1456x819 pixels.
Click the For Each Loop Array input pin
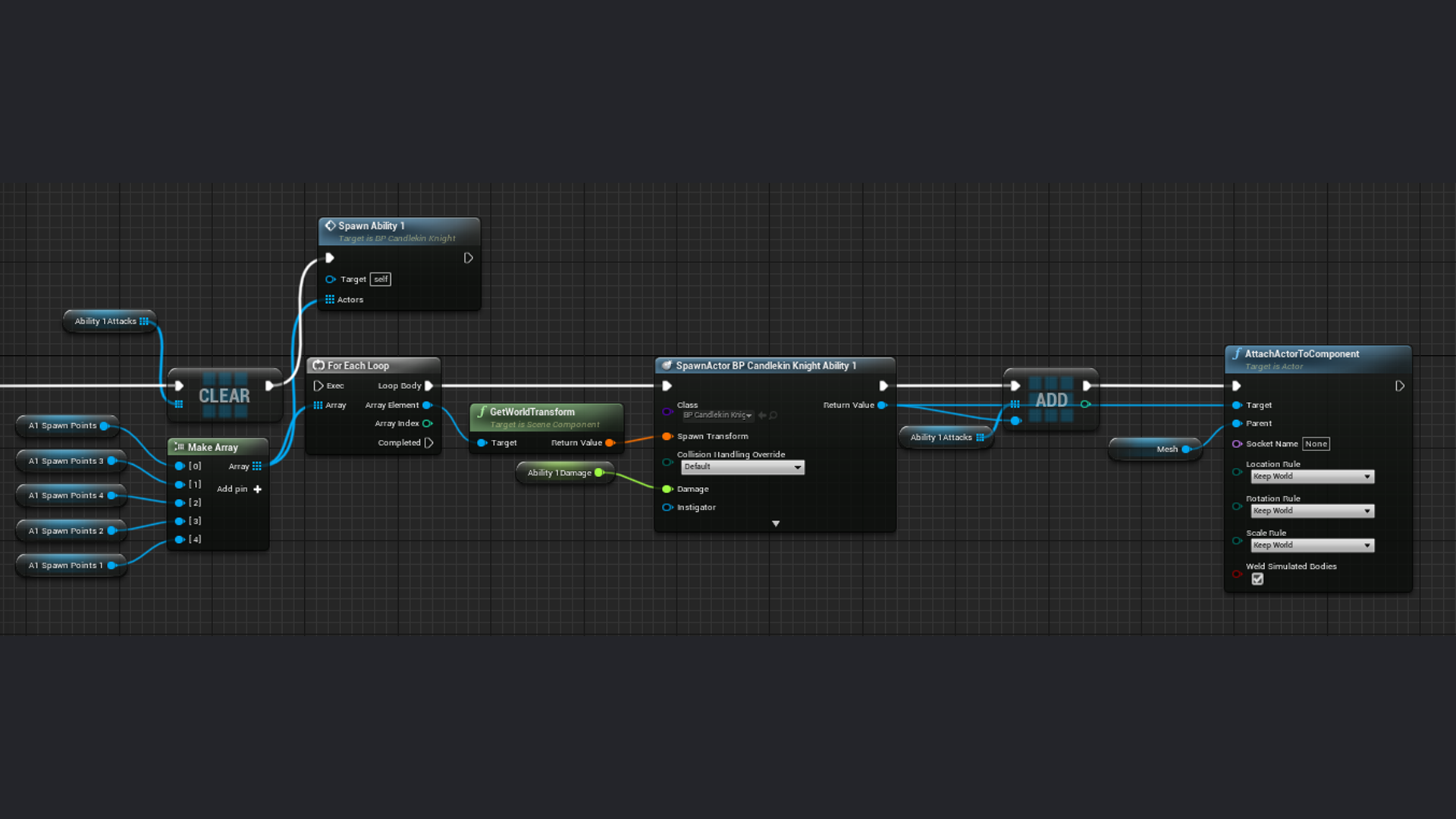[318, 405]
